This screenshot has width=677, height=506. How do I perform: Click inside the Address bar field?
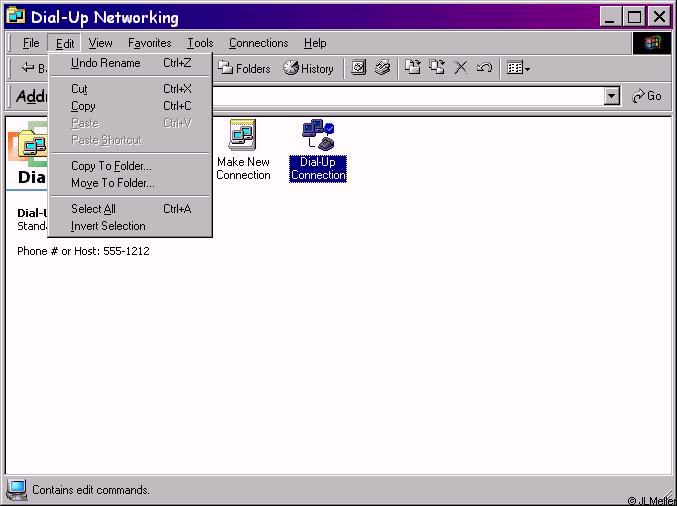[408, 96]
